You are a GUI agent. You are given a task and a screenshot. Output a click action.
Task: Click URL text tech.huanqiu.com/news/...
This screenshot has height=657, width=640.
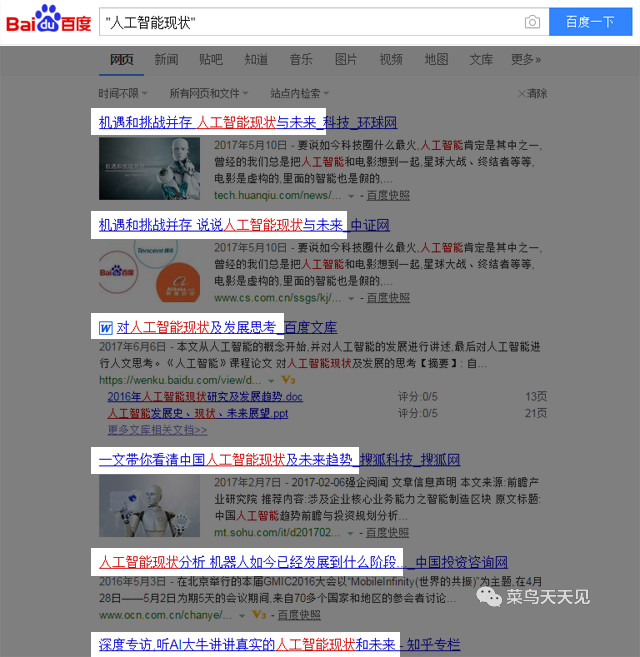277,195
